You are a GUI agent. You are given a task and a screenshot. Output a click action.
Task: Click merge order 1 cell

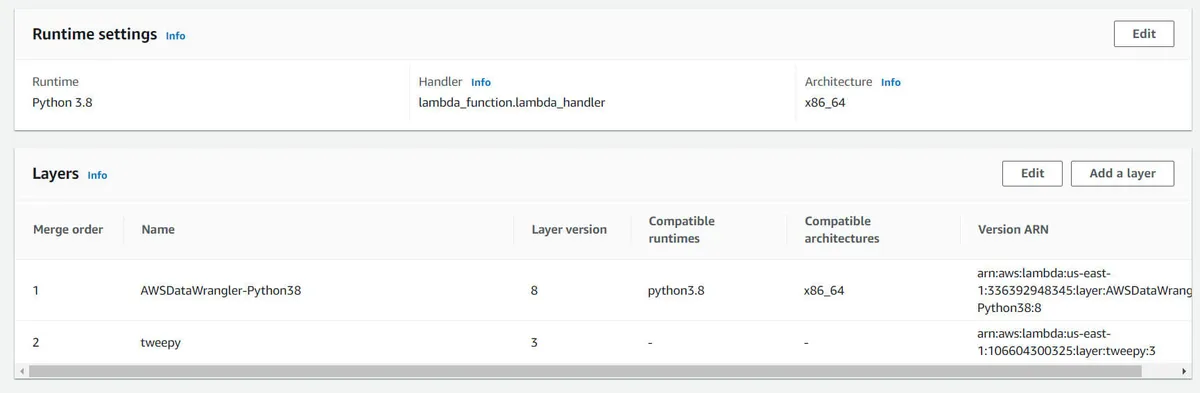coord(36,291)
